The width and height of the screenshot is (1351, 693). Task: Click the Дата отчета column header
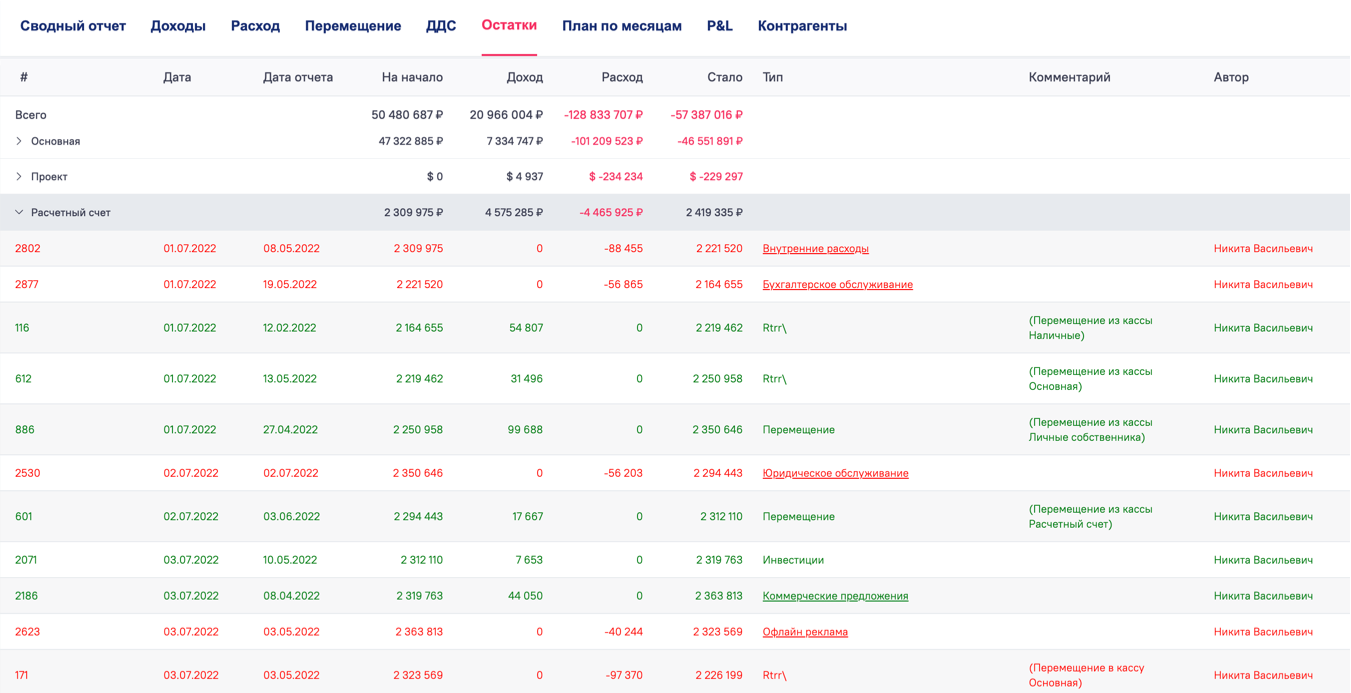pos(297,77)
